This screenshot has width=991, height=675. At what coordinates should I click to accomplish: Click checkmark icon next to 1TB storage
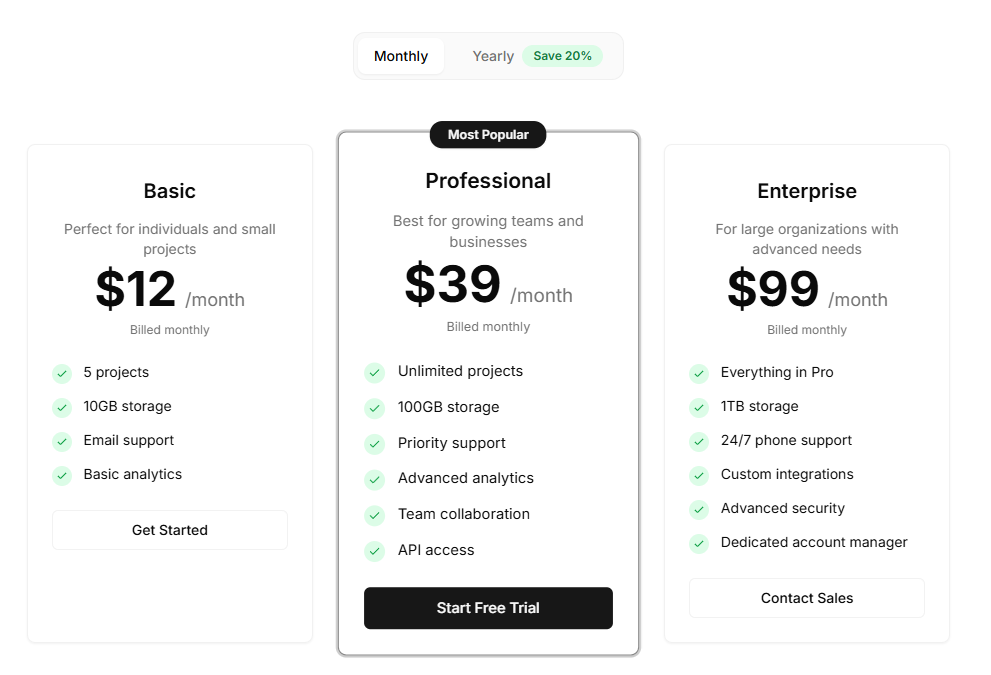699,407
